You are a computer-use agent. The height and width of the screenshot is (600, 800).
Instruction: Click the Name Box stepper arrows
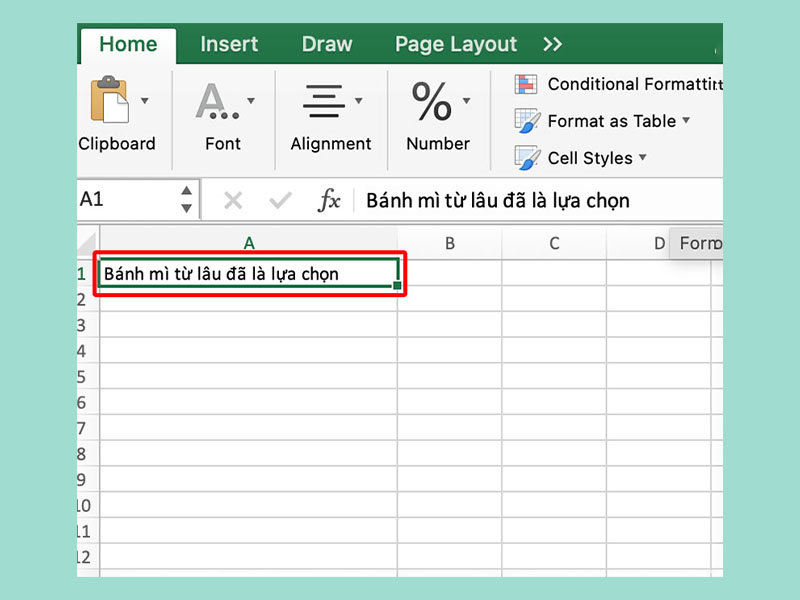[186, 200]
